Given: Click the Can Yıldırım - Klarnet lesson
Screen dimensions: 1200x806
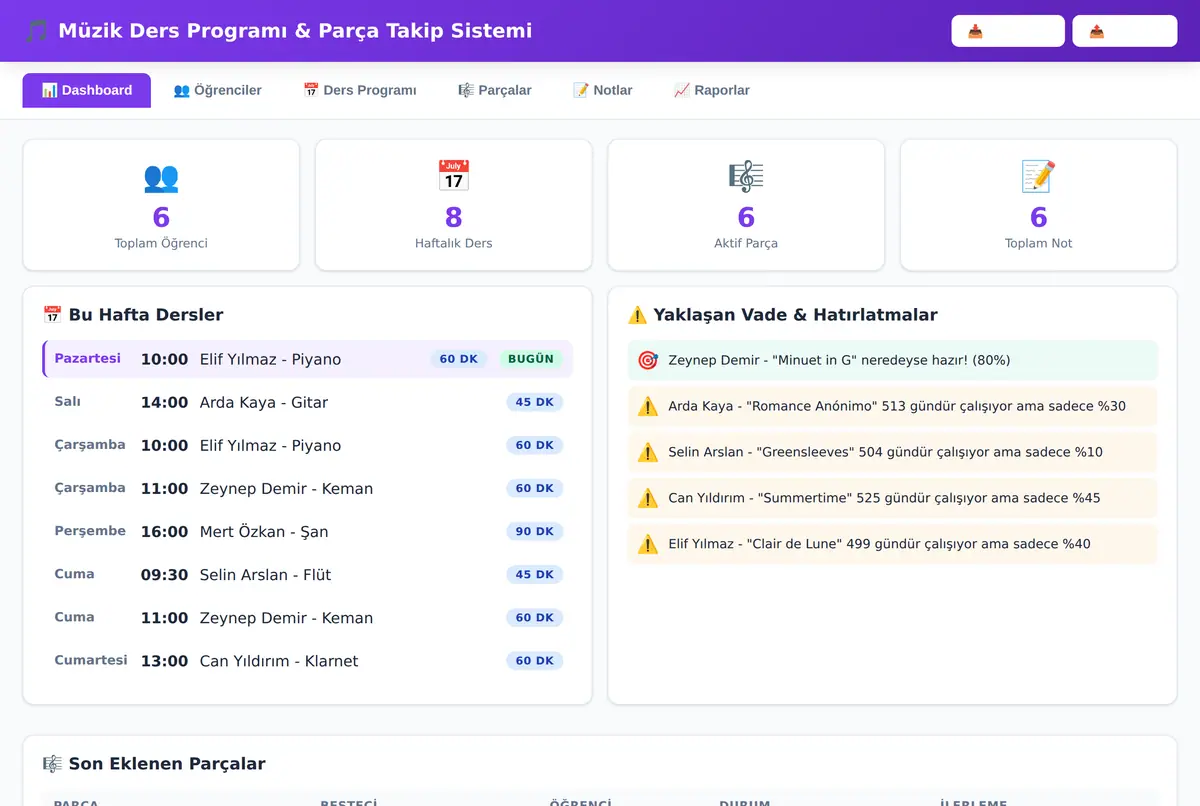Looking at the screenshot, I should (x=308, y=660).
